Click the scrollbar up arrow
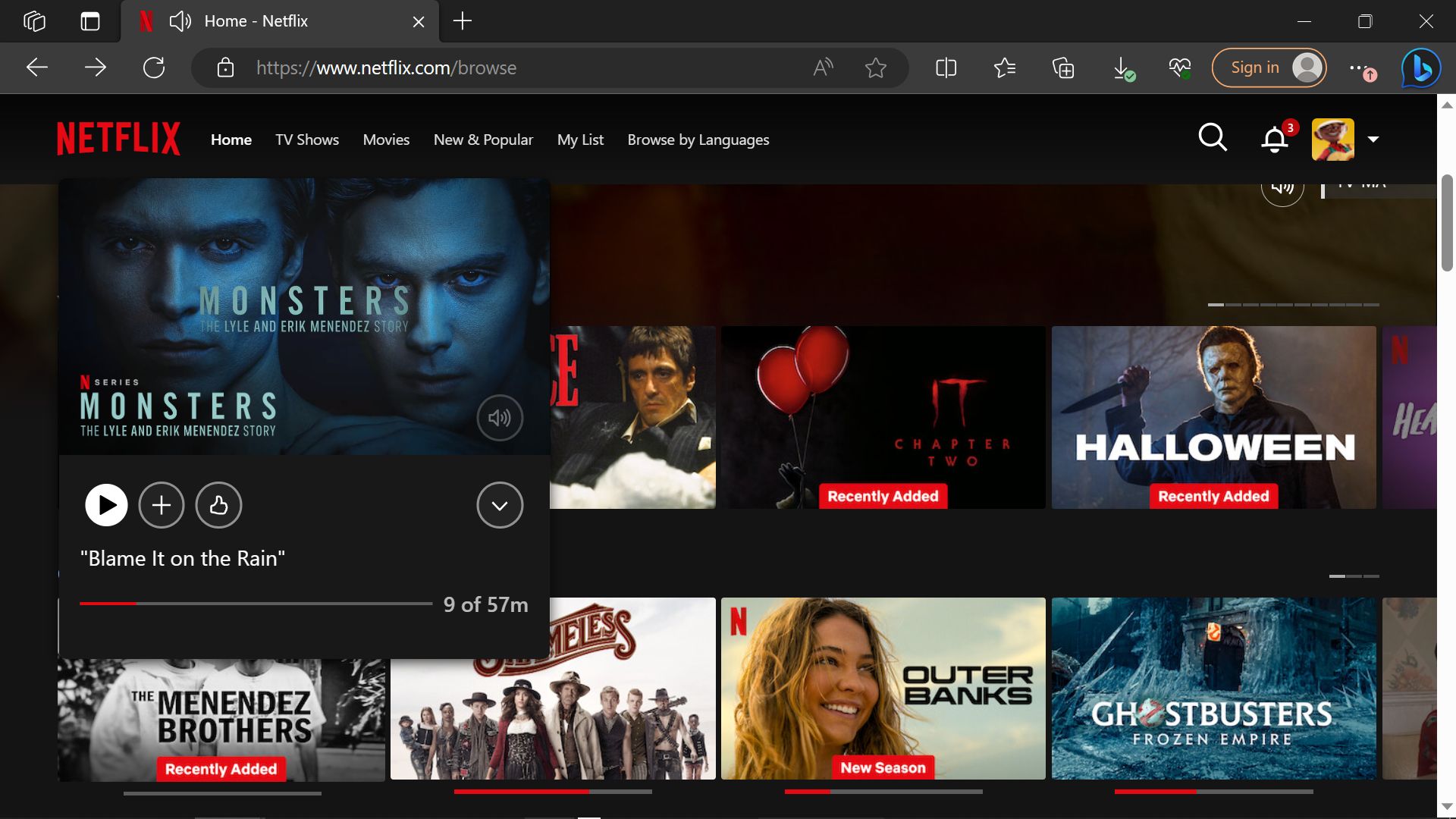Viewport: 1456px width, 819px height. pos(1447,105)
